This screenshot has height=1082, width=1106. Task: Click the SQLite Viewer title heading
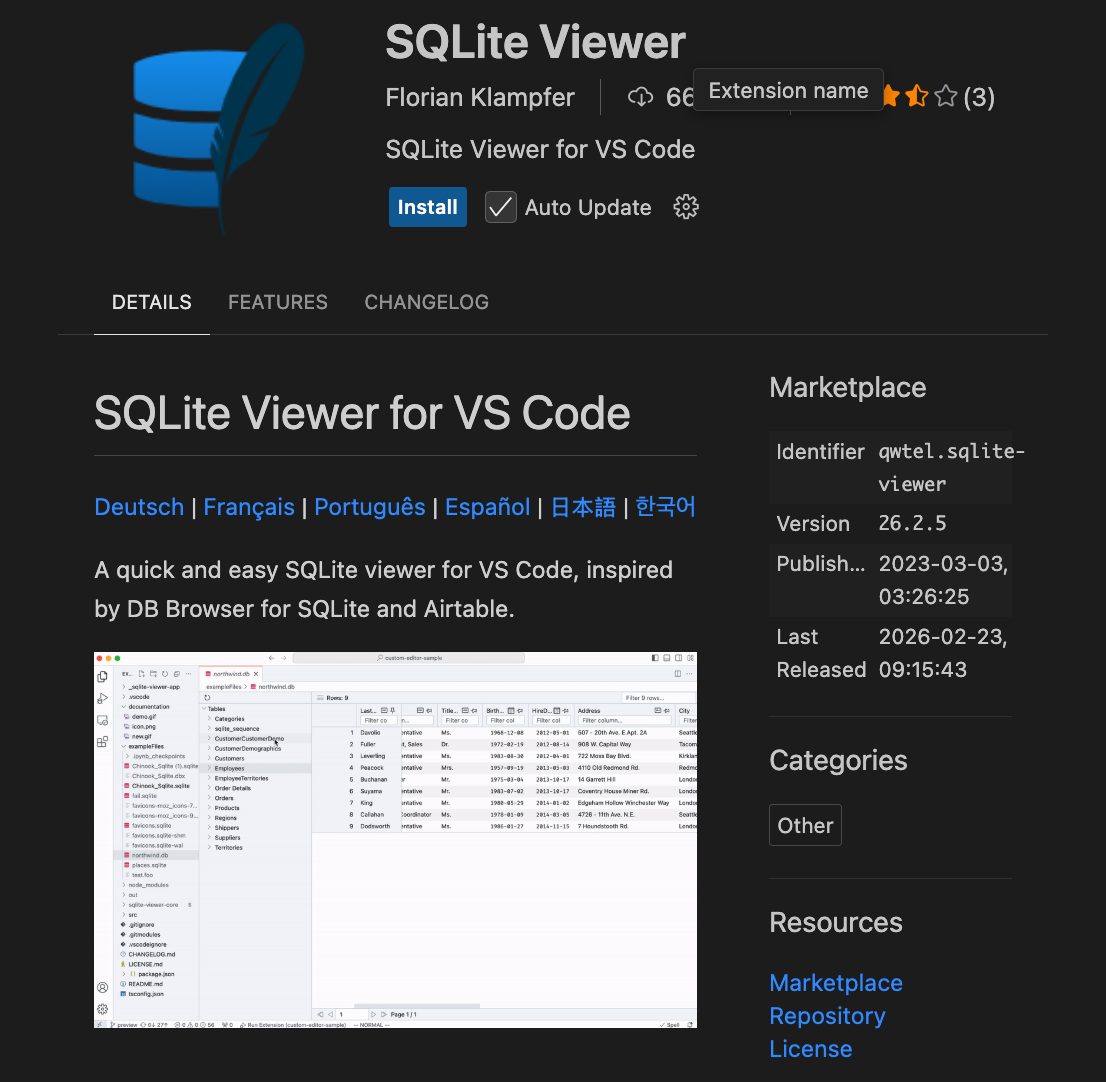tap(535, 42)
